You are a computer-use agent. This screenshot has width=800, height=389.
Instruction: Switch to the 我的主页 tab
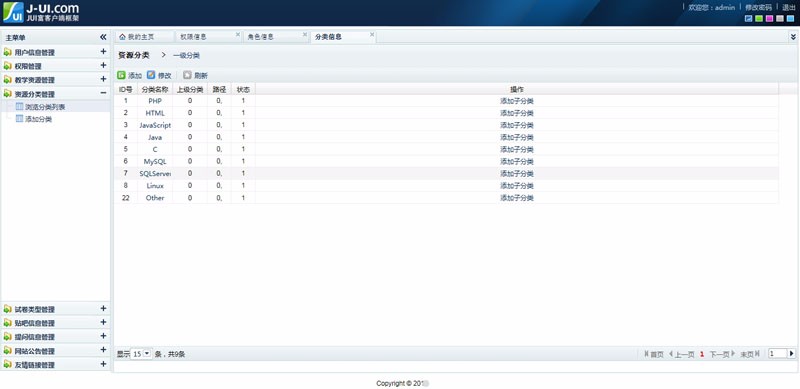pos(145,37)
